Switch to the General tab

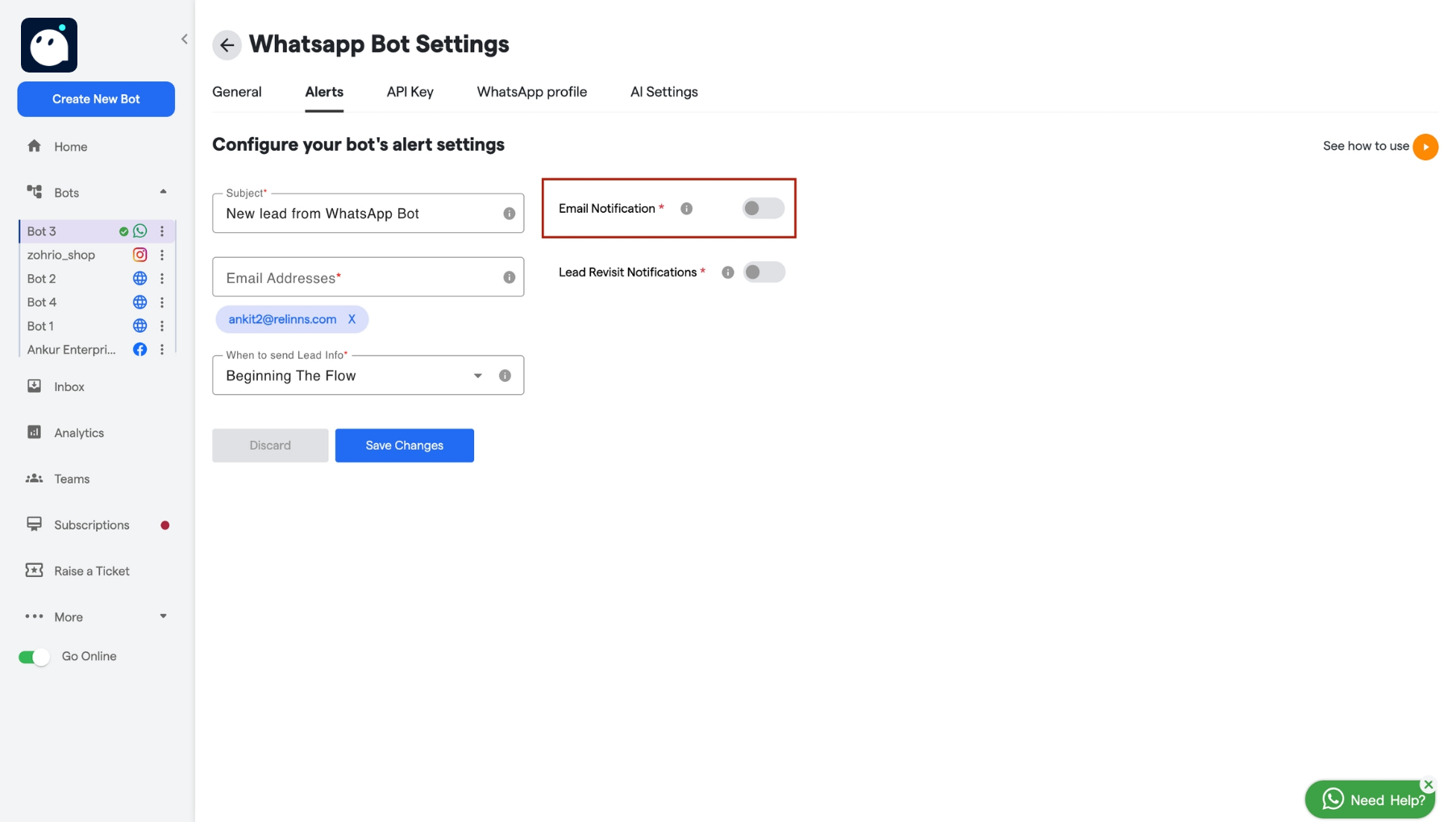click(237, 92)
